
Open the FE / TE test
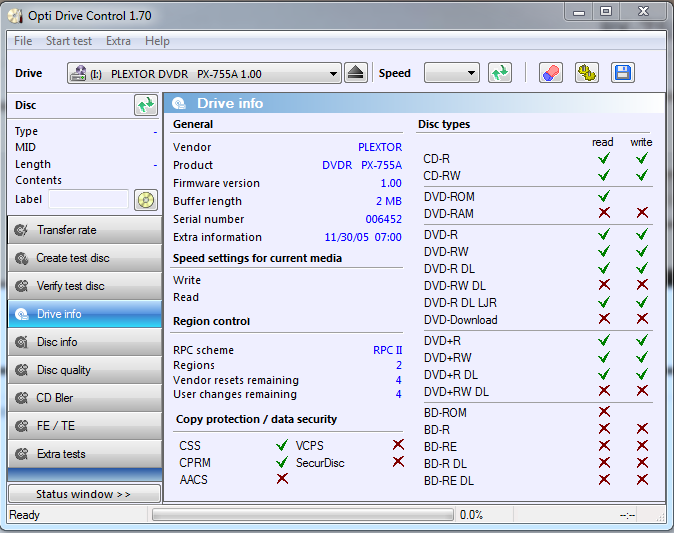coord(85,426)
